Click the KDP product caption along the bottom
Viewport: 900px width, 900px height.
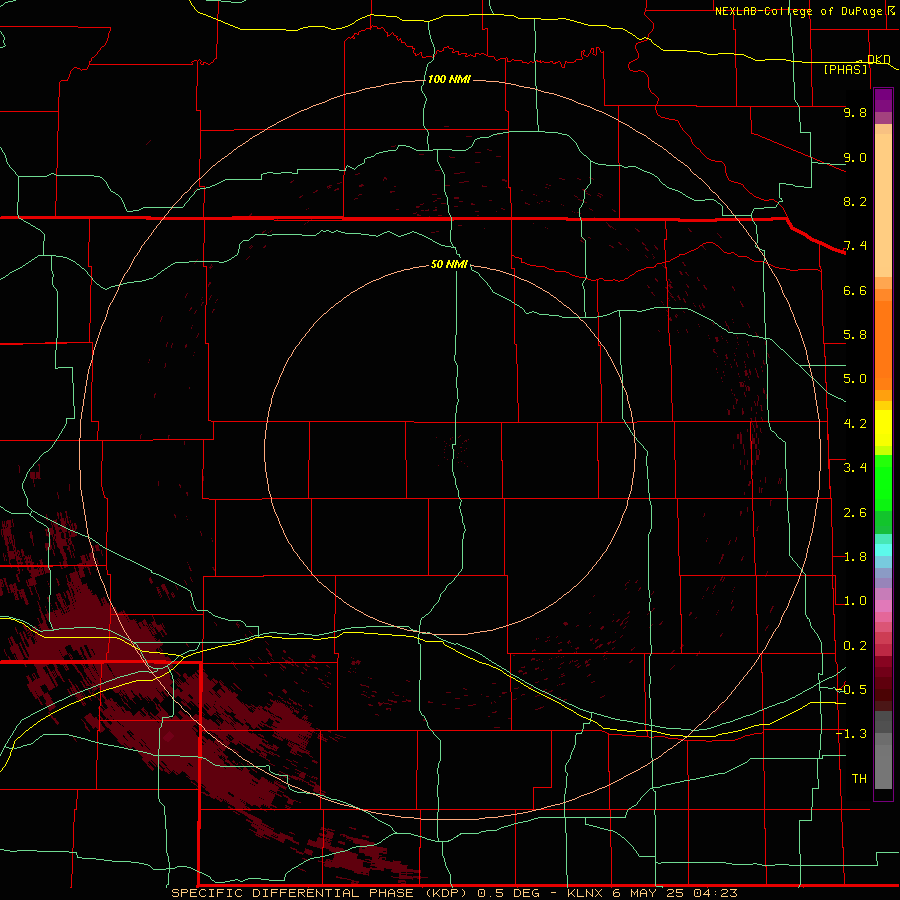[x=455, y=893]
